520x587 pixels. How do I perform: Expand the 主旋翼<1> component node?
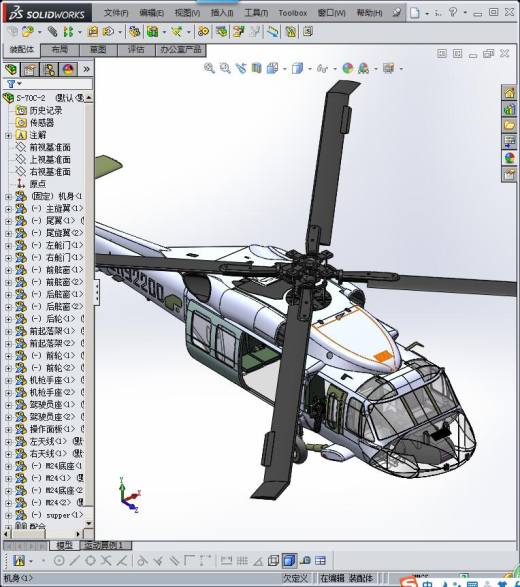pyautogui.click(x=8, y=209)
